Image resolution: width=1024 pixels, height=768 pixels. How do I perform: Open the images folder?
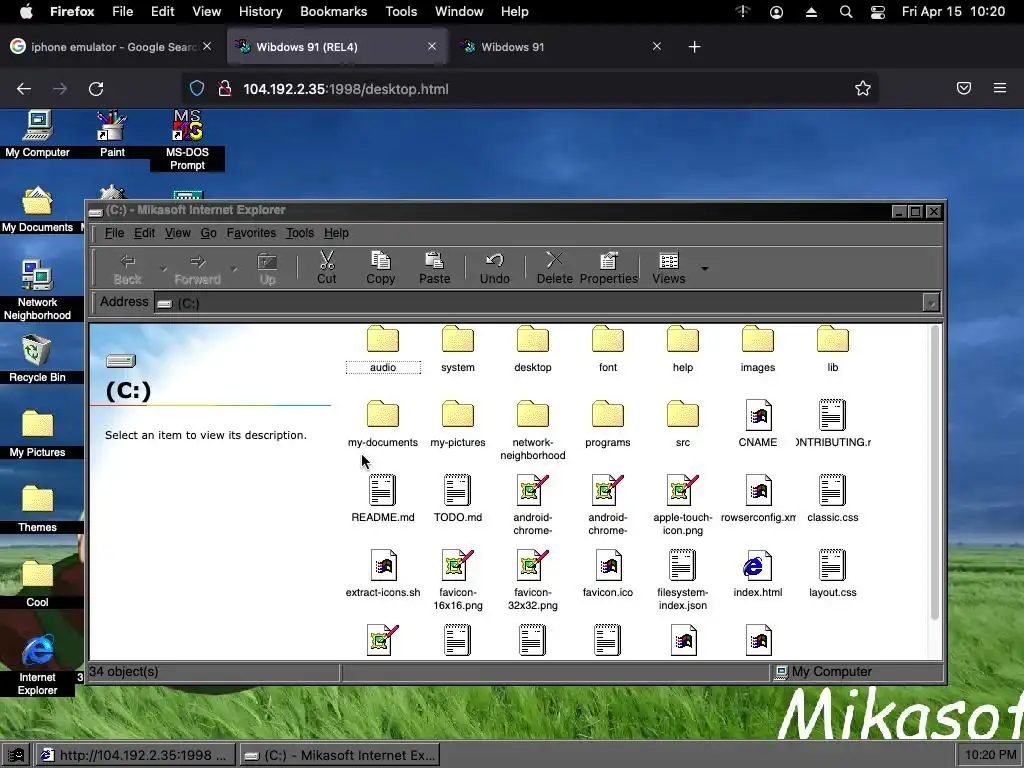coord(758,349)
